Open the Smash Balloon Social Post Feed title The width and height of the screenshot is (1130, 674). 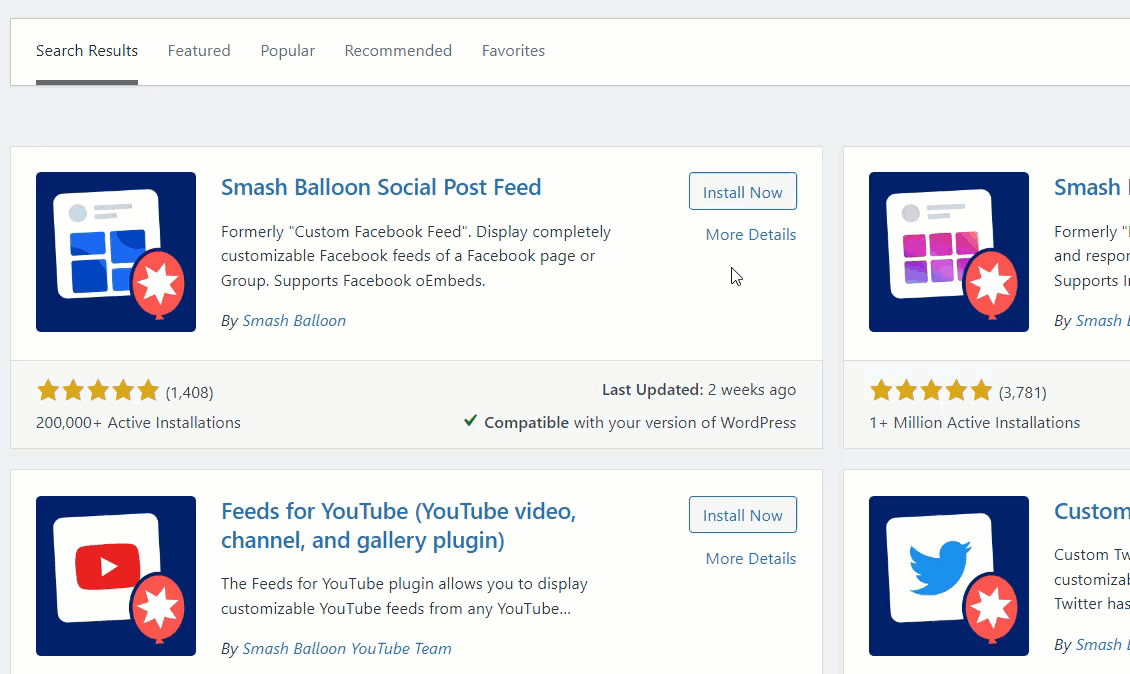(x=381, y=187)
